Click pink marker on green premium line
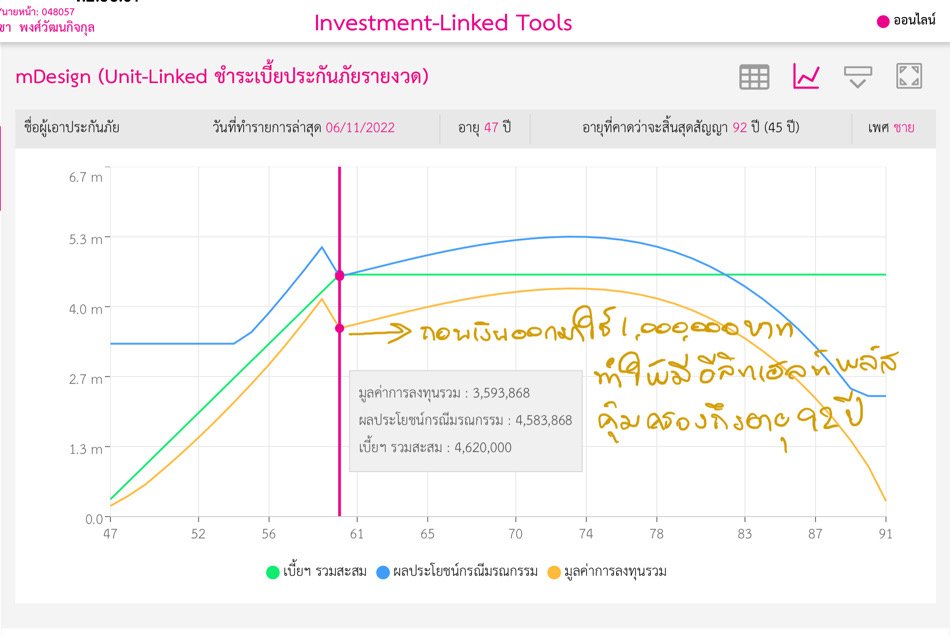 click(340, 275)
